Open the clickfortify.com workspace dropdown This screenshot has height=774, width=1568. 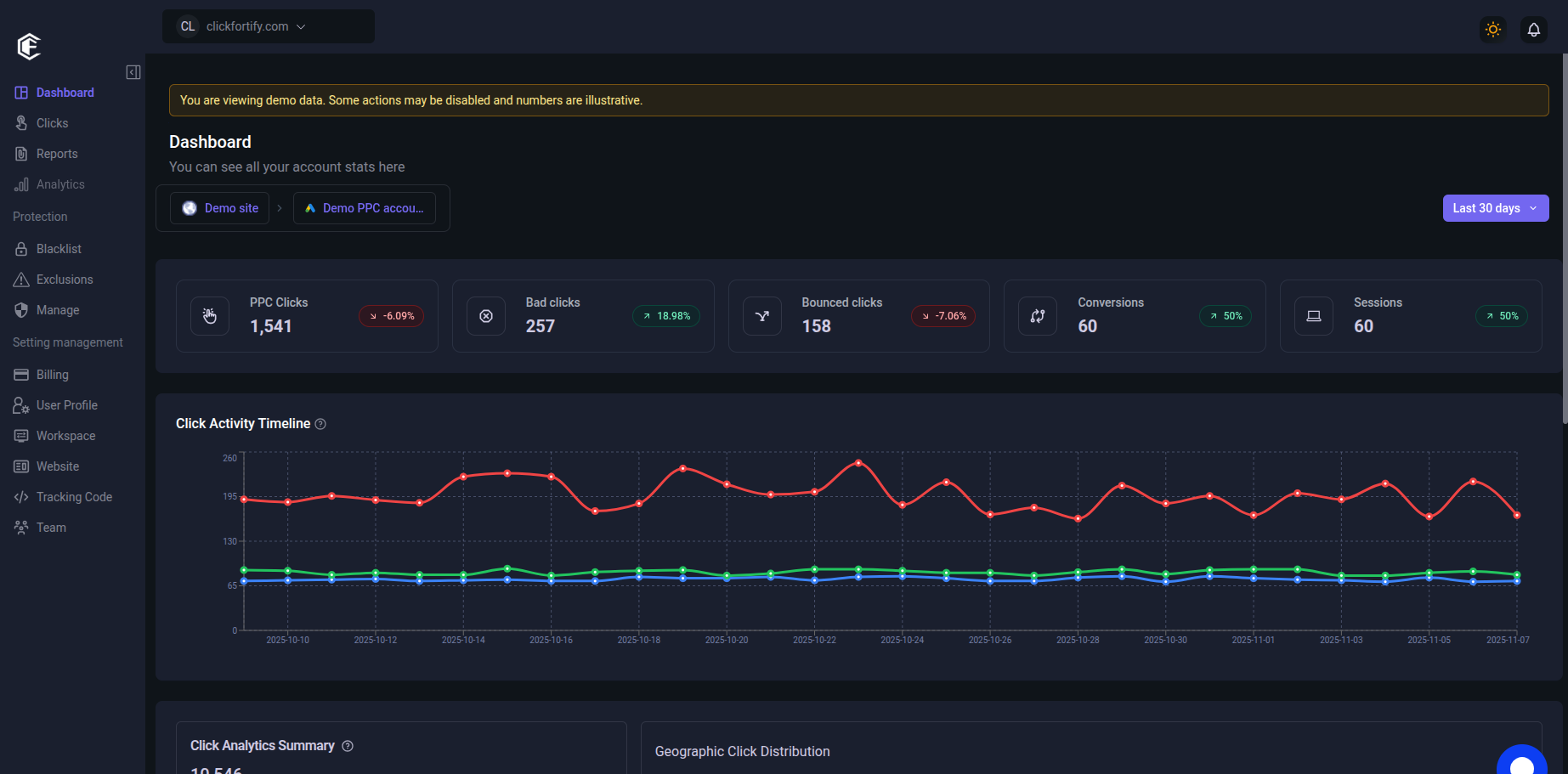click(268, 26)
